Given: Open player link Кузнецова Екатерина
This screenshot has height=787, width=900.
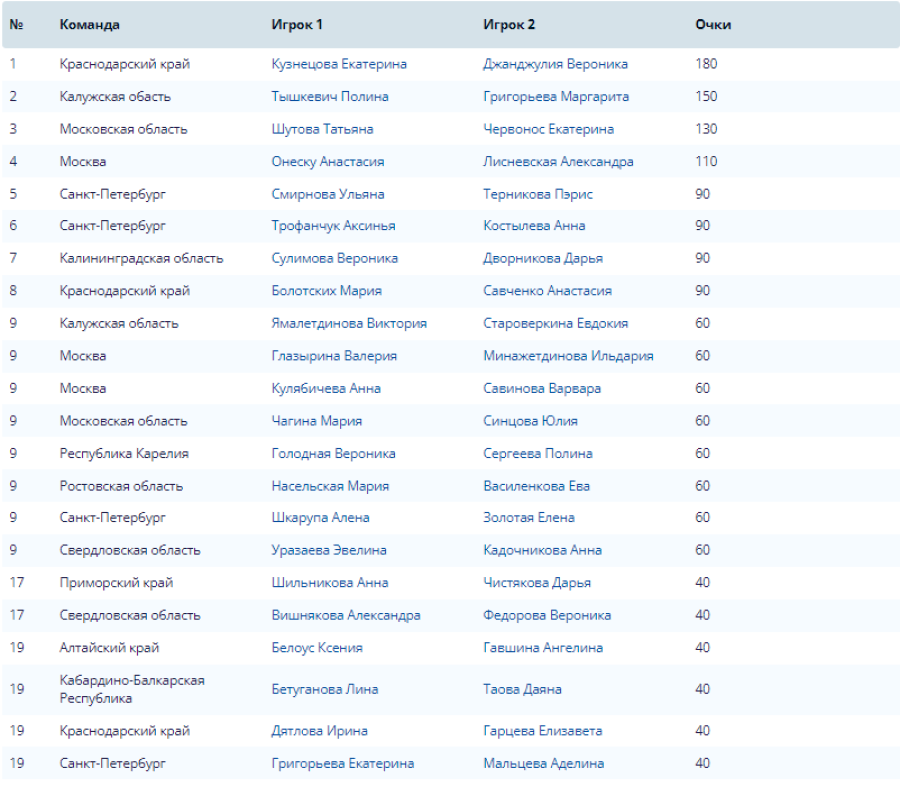Looking at the screenshot, I should [x=339, y=64].
